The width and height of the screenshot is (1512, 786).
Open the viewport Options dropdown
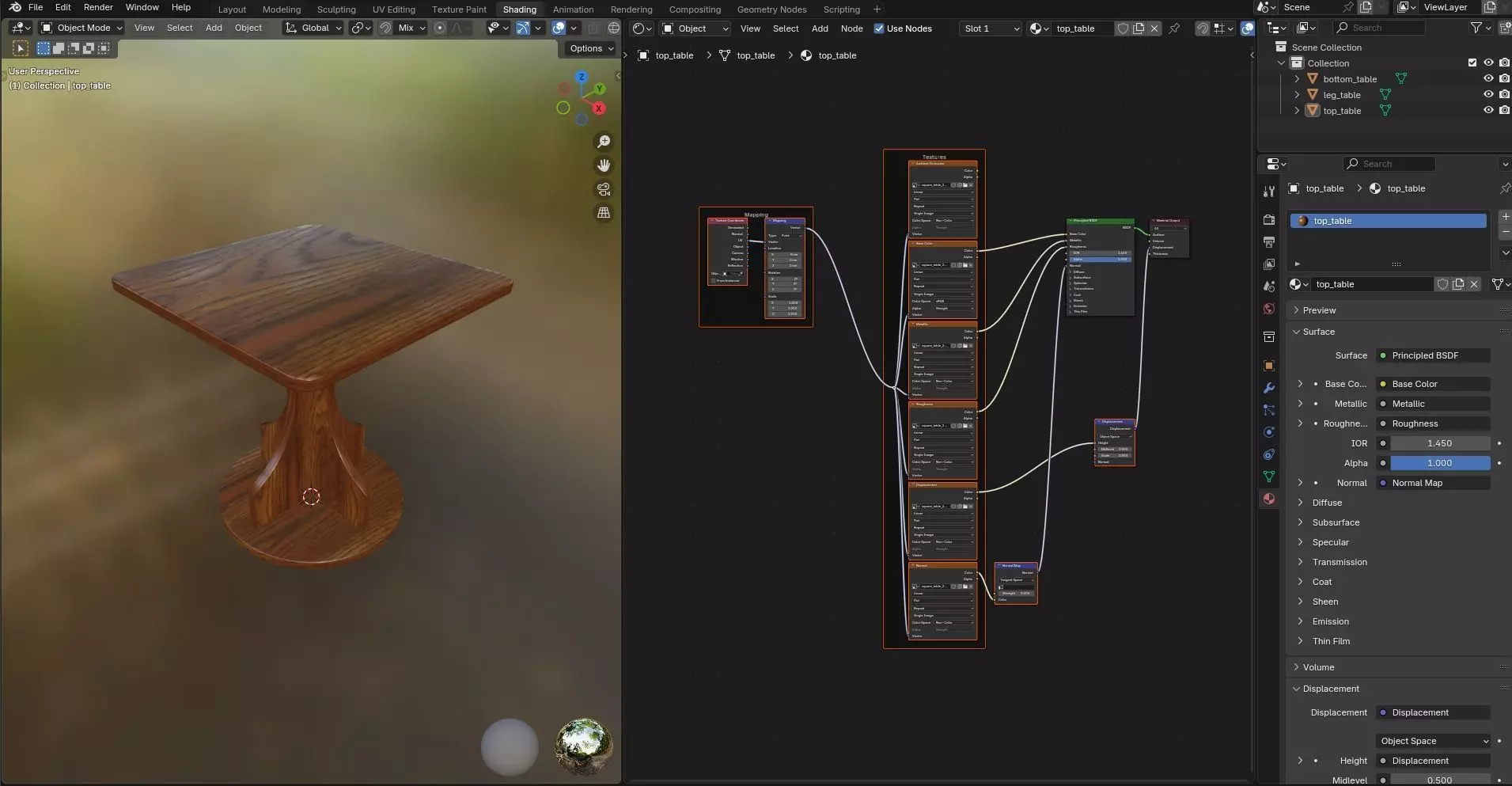(x=592, y=48)
